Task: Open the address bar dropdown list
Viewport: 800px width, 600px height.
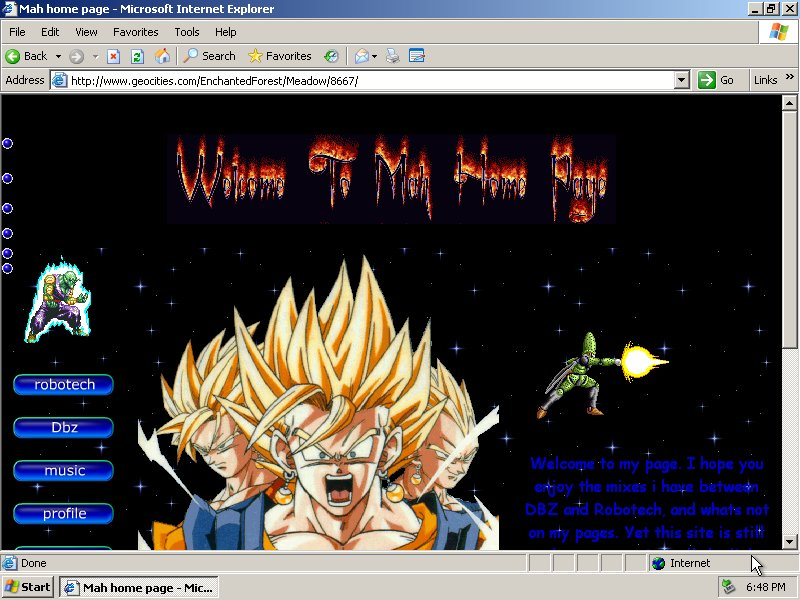Action: (681, 80)
